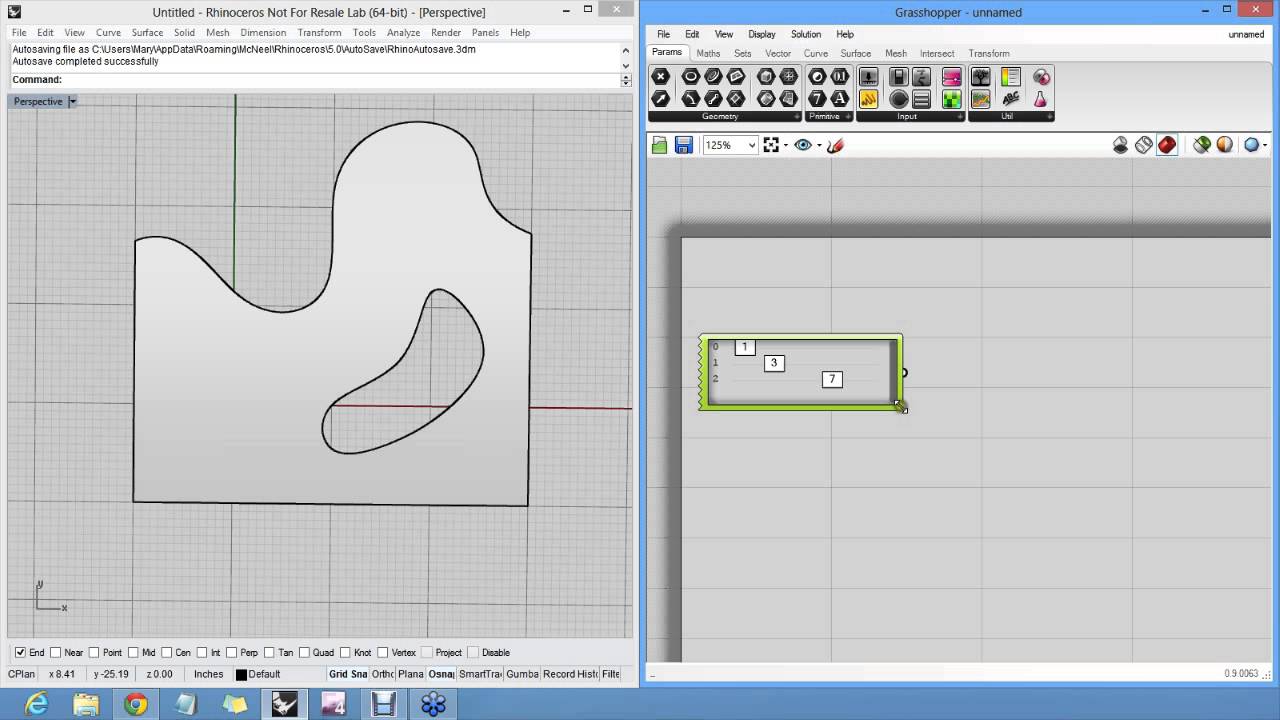Open the Solution menu in Grasshopper
This screenshot has height=720, width=1280.
(806, 34)
